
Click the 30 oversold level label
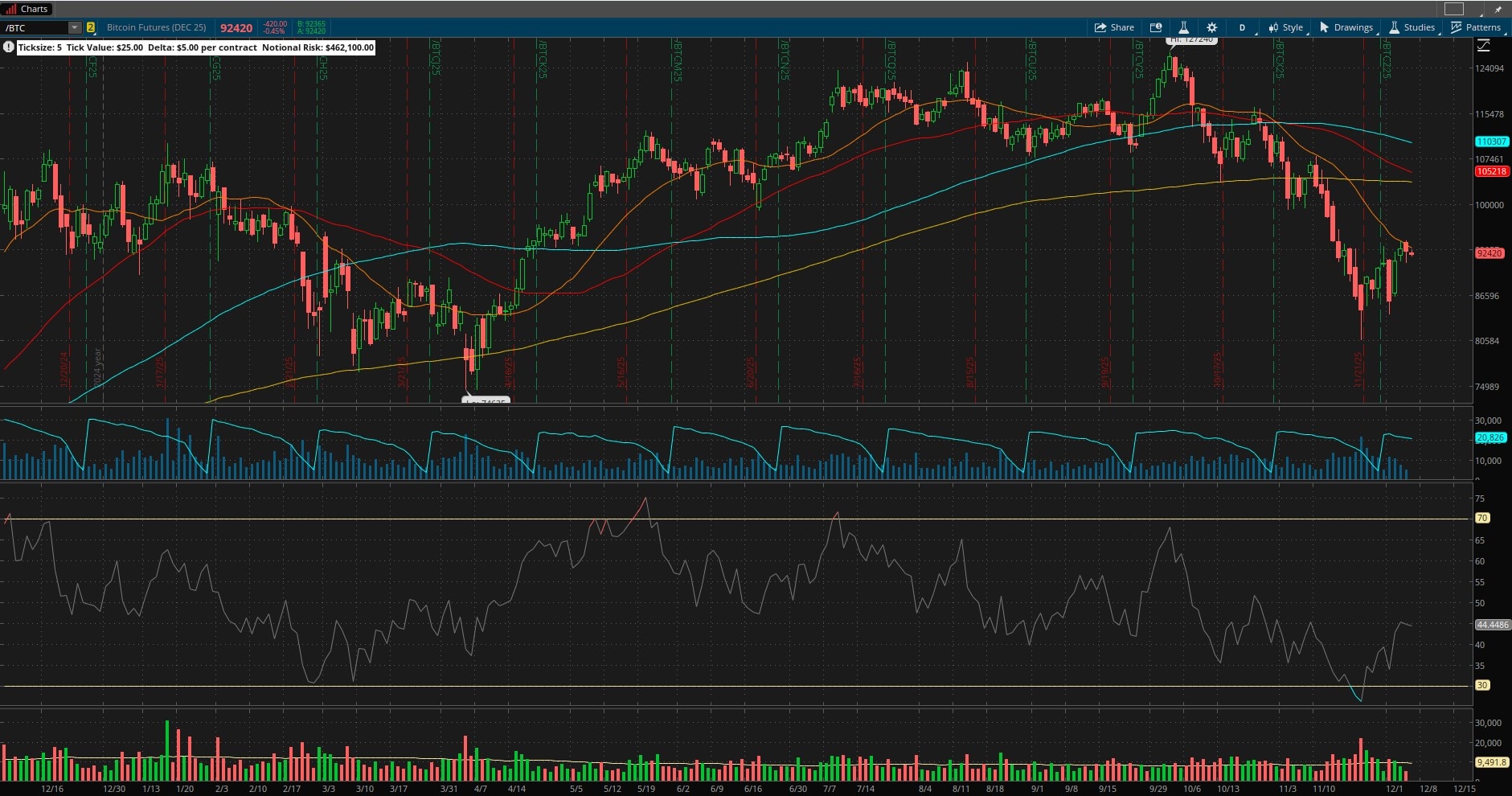1481,685
